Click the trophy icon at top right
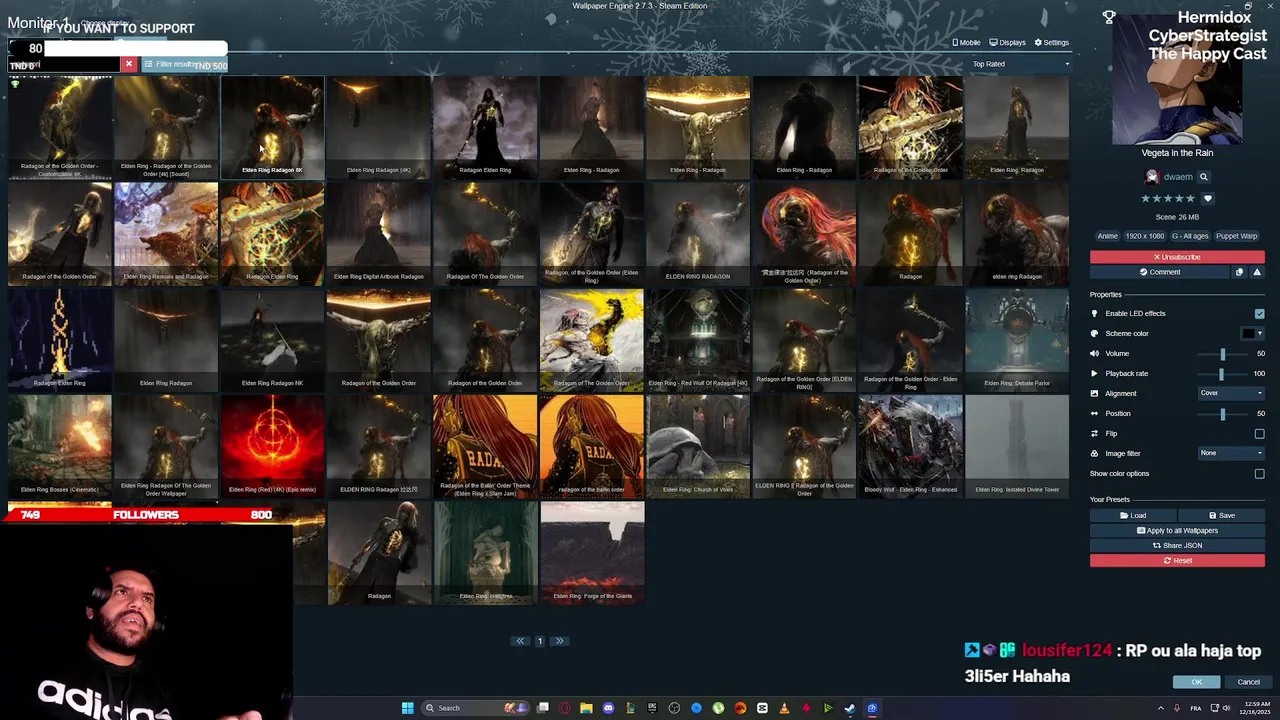The height and width of the screenshot is (720, 1280). pyautogui.click(x=1109, y=17)
